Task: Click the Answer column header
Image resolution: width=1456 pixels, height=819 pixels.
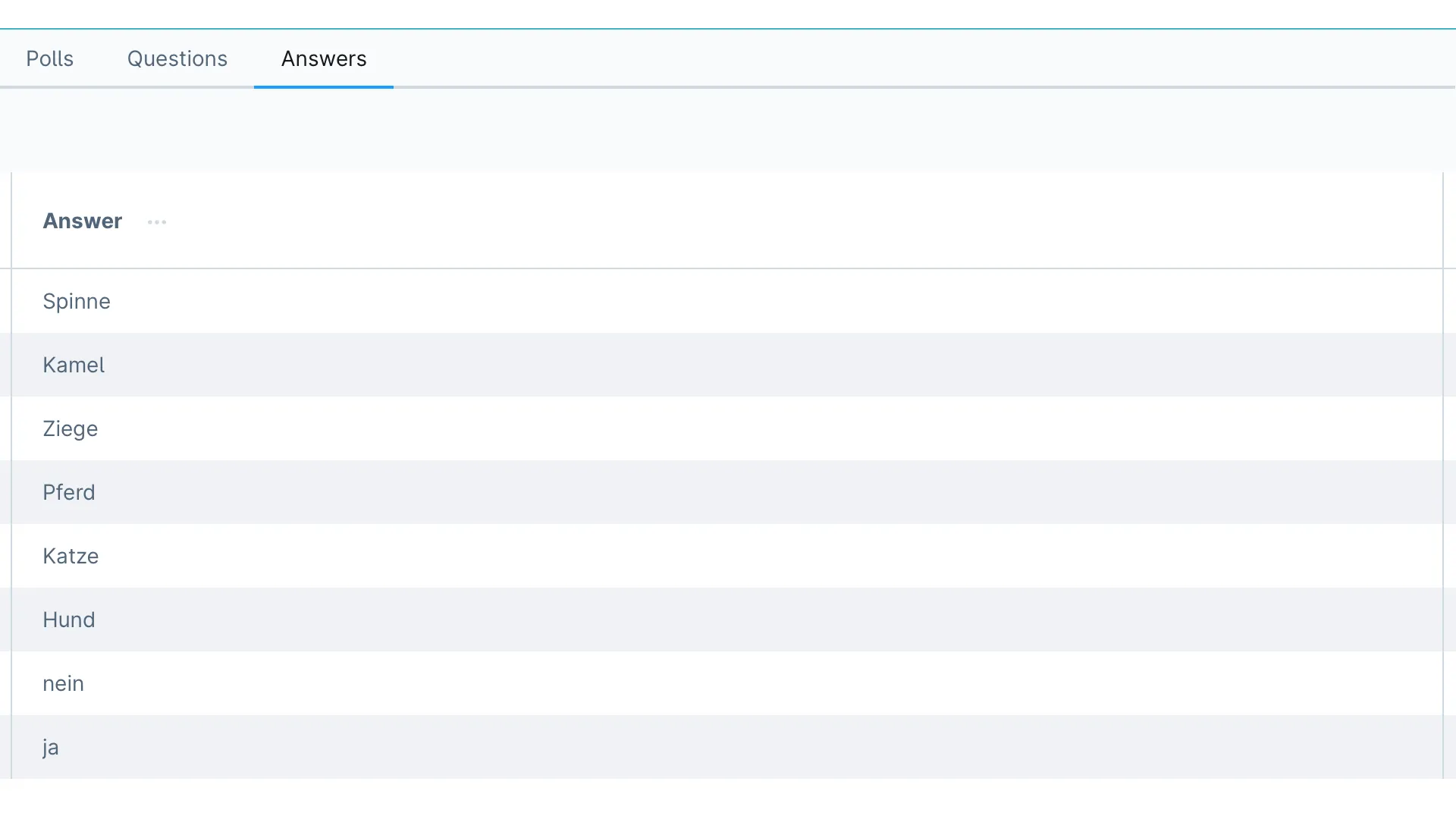Action: [x=83, y=221]
